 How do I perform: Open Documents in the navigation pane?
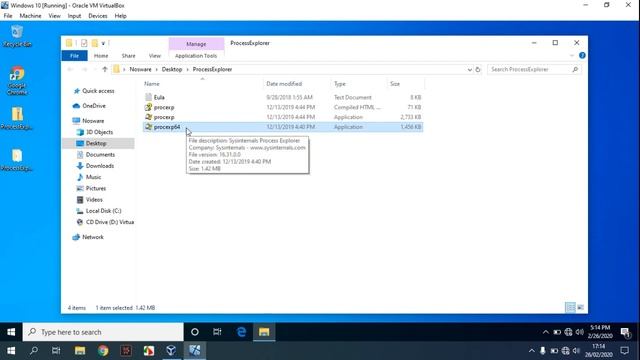100,155
